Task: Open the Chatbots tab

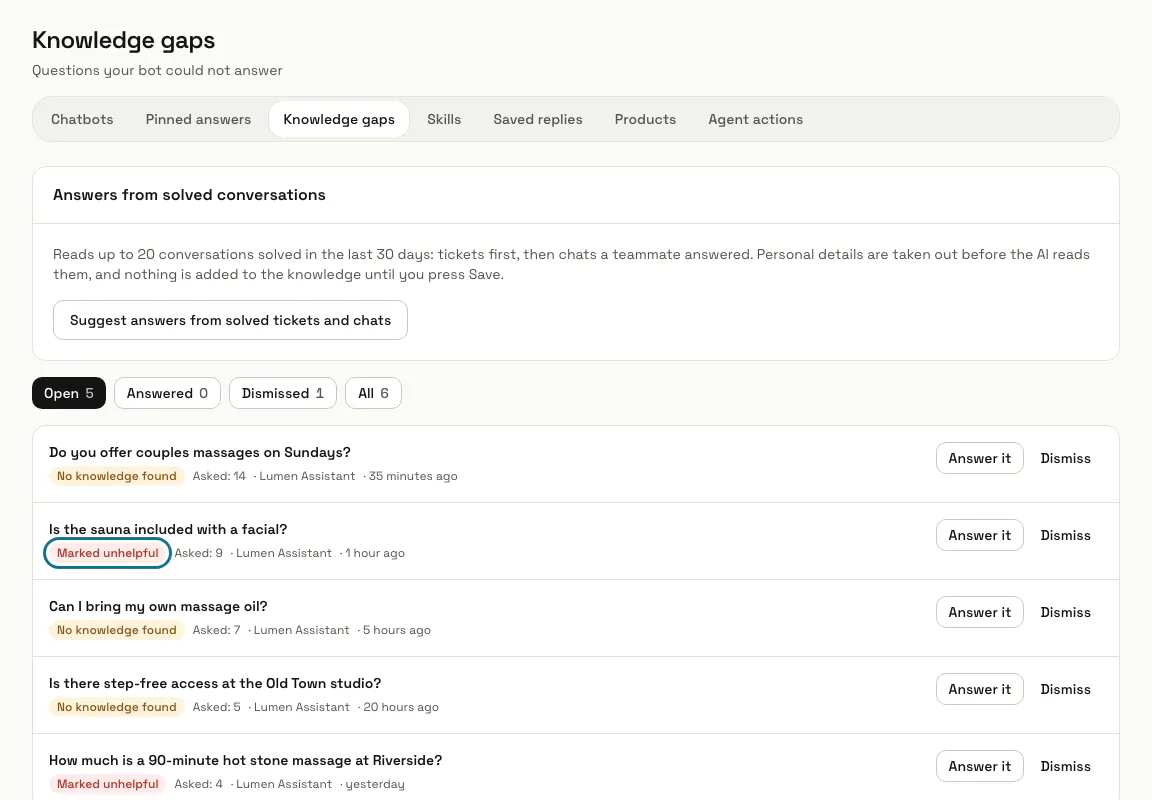Action: (82, 119)
